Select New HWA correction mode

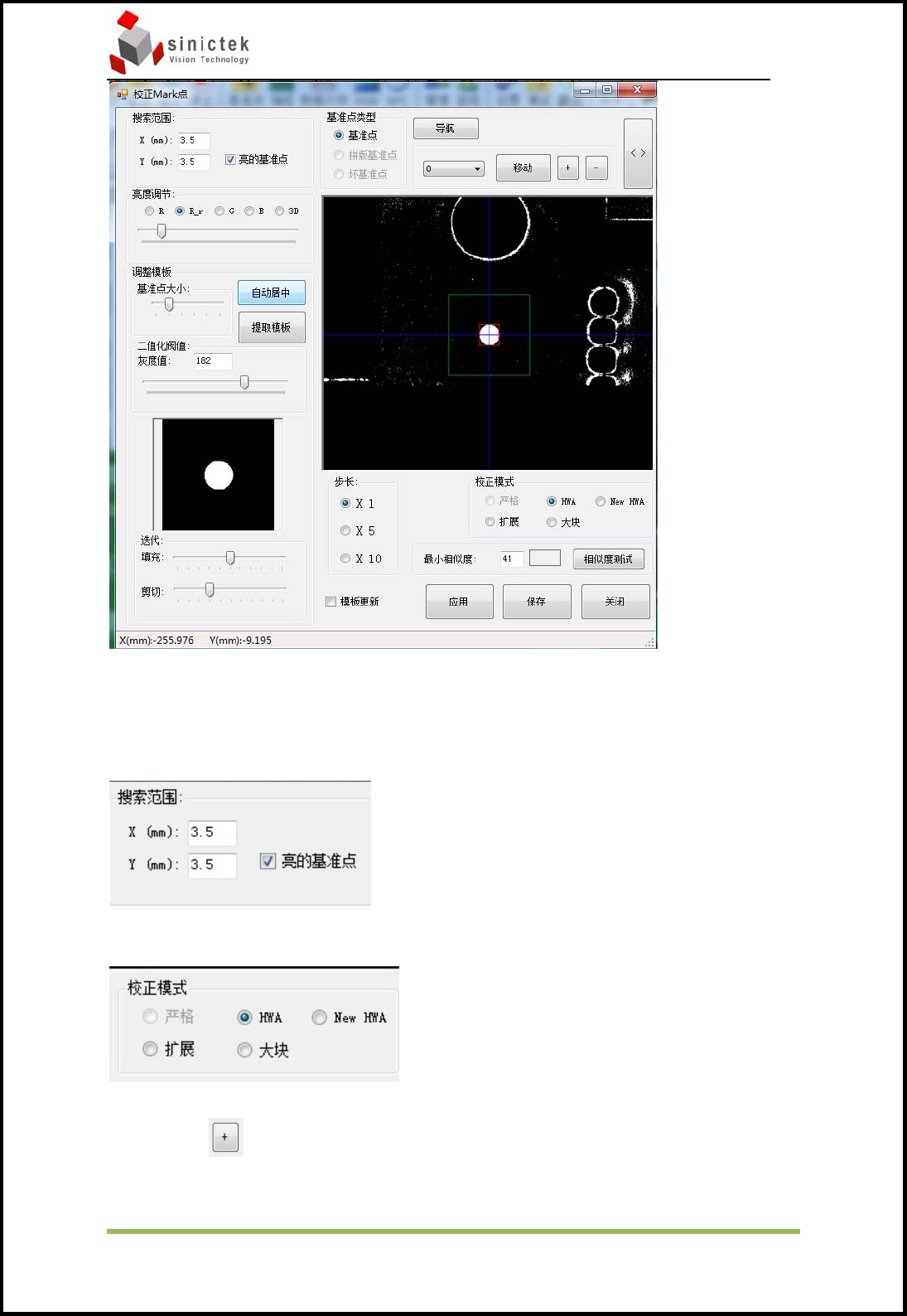[x=601, y=501]
